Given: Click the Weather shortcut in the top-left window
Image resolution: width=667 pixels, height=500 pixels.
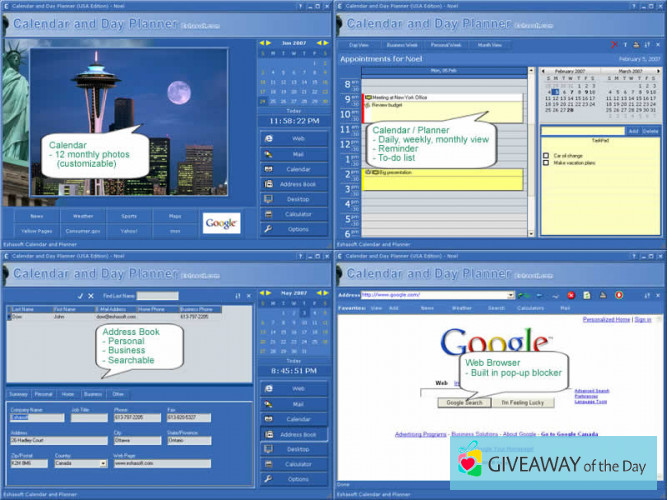Looking at the screenshot, I should click(83, 216).
